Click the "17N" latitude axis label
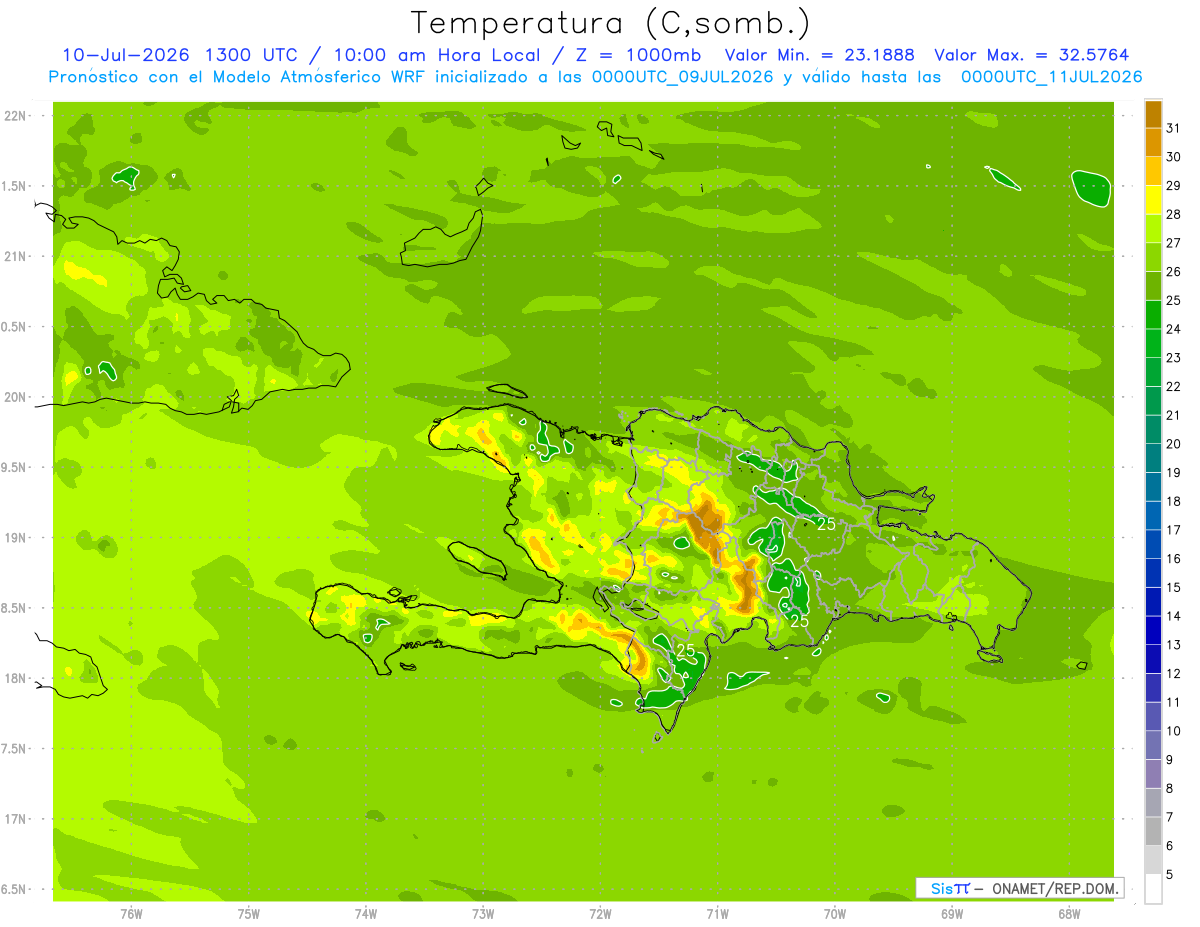Viewport: 1200px width, 927px height. [15, 819]
